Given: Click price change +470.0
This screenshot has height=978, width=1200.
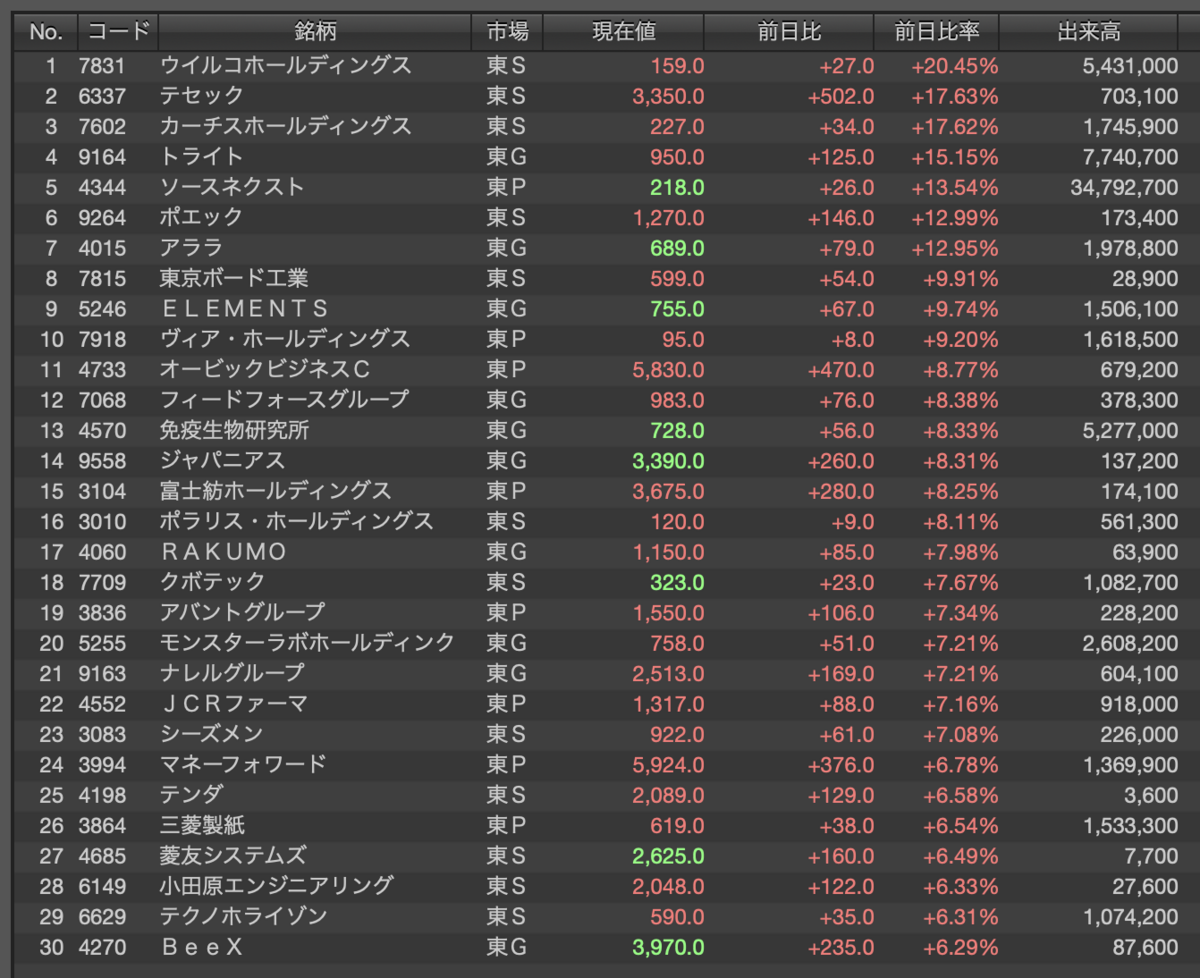Looking at the screenshot, I should point(840,369).
